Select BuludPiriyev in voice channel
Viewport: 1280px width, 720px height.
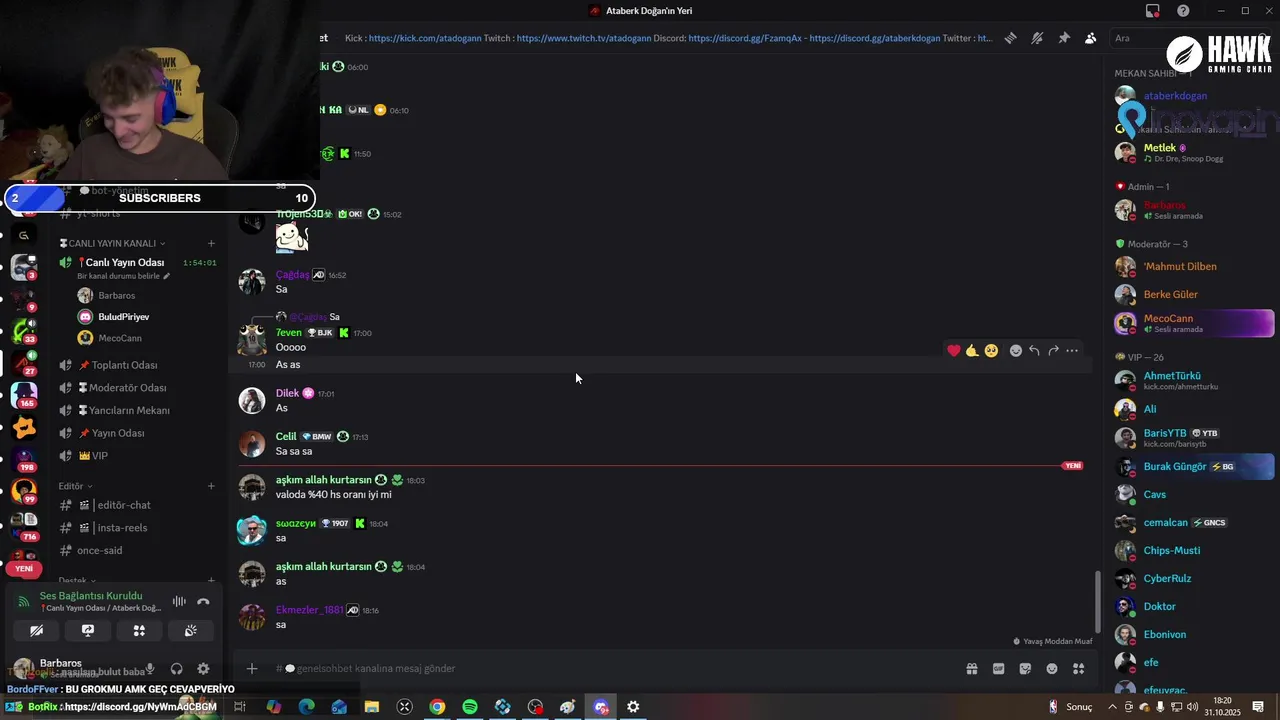123,317
